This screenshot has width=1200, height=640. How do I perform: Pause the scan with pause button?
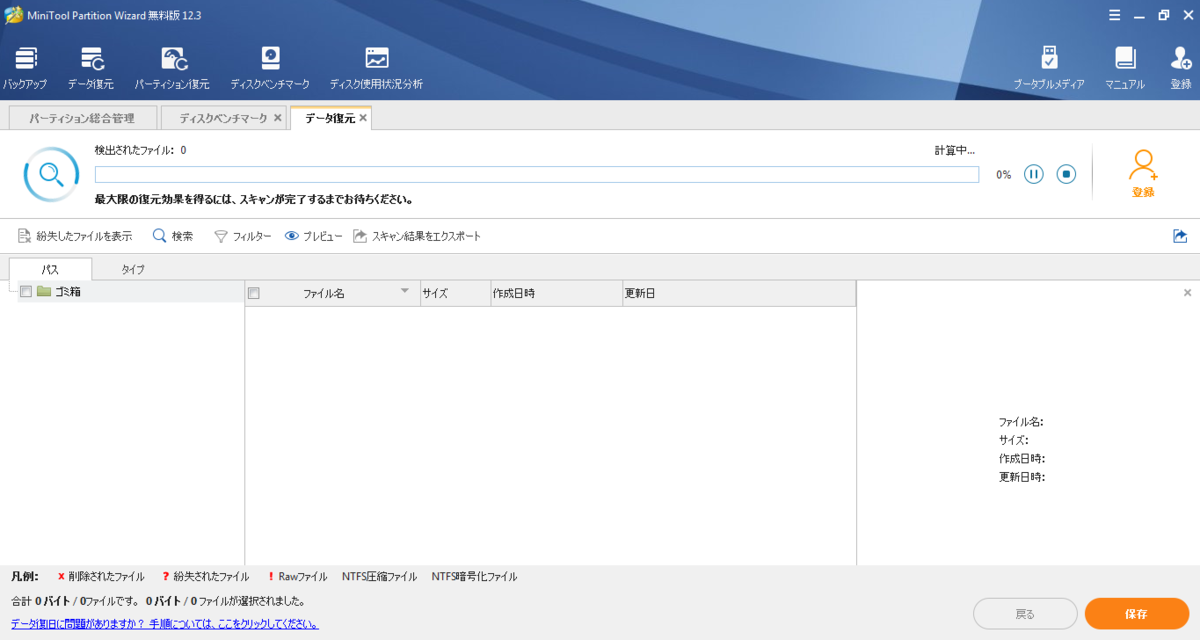(x=1034, y=174)
